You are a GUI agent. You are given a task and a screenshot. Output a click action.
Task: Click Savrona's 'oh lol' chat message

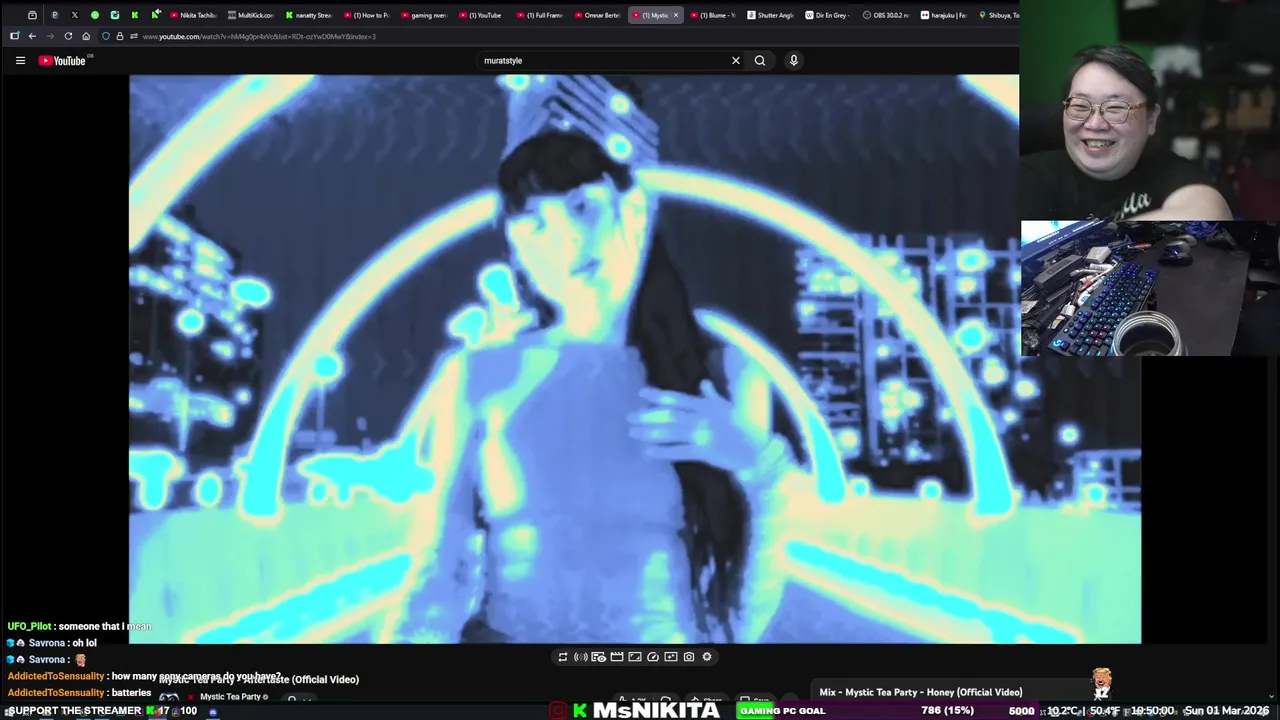click(x=52, y=643)
